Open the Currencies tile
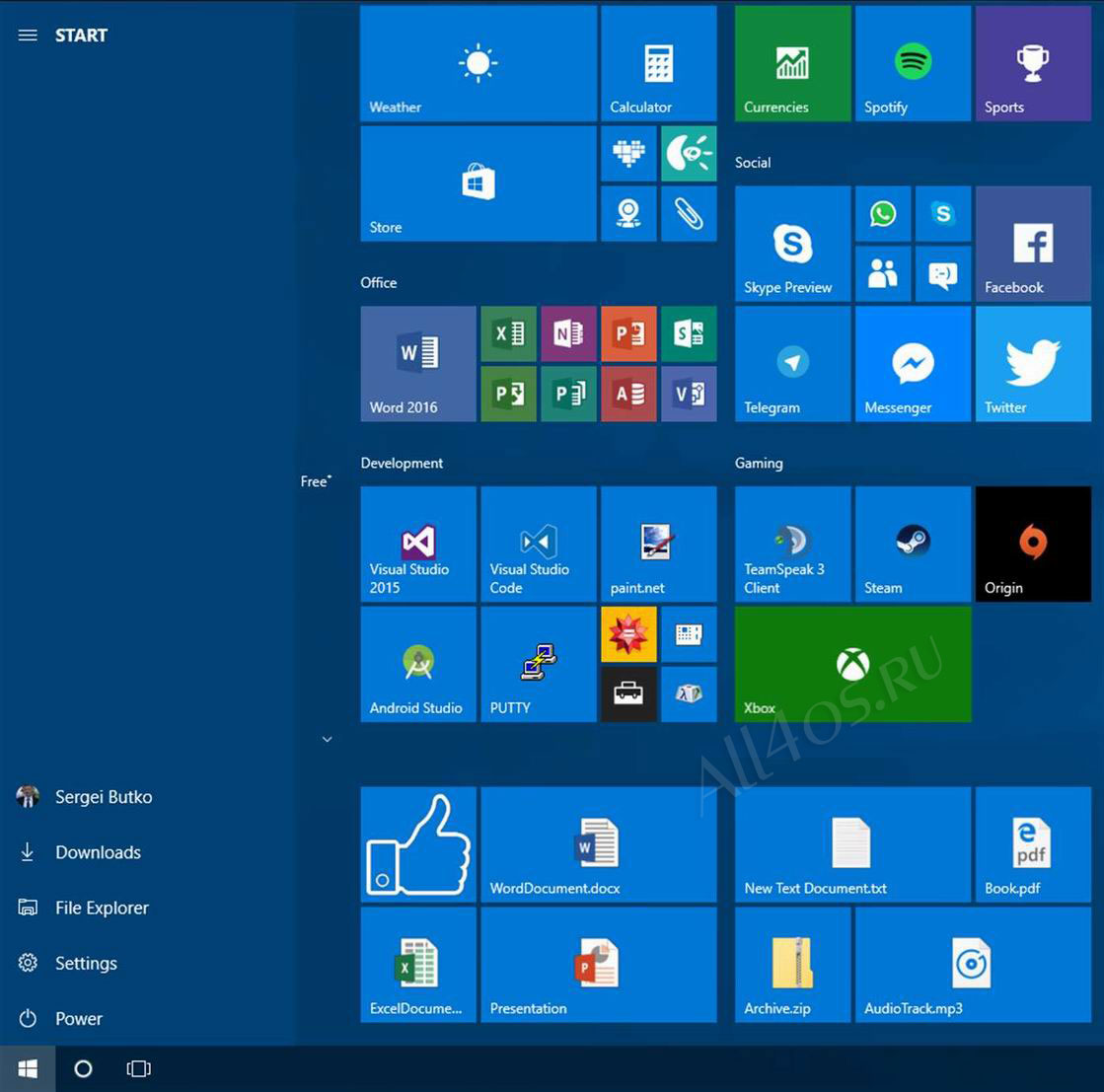 tap(793, 63)
